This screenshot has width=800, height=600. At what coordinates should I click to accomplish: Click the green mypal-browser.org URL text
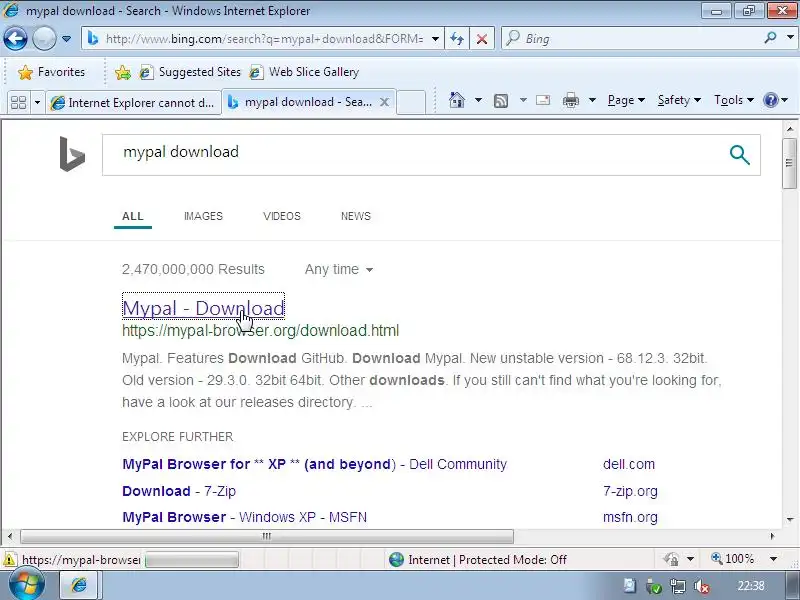coord(260,331)
